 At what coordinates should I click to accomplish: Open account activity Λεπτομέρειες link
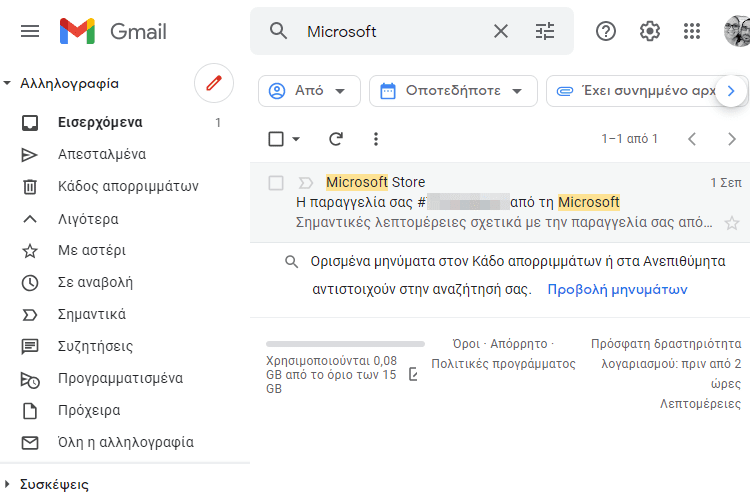coord(700,404)
